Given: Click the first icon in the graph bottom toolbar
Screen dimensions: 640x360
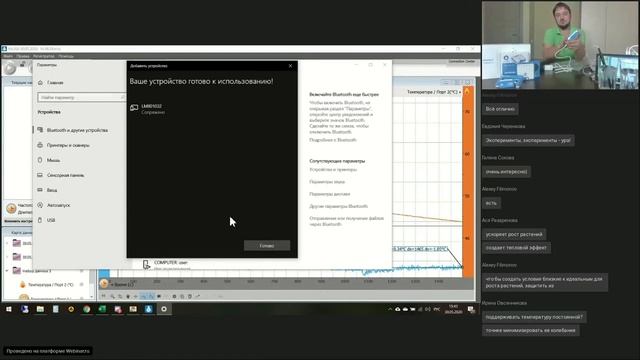Looking at the screenshot, I should point(104,296).
